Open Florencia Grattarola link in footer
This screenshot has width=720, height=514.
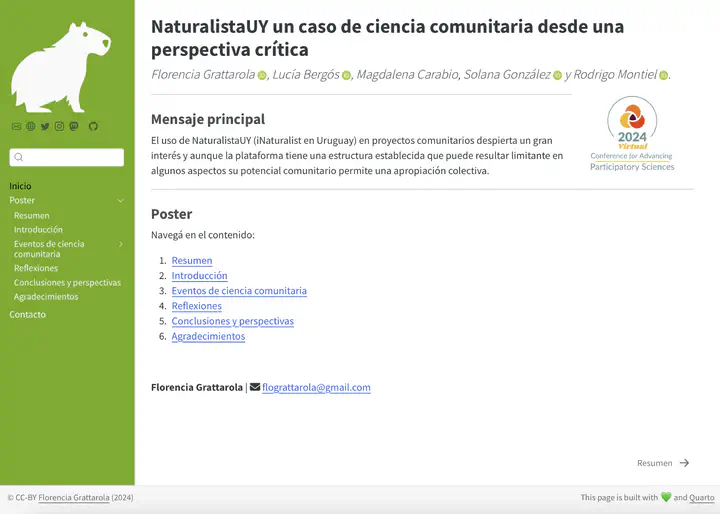[x=74, y=497]
